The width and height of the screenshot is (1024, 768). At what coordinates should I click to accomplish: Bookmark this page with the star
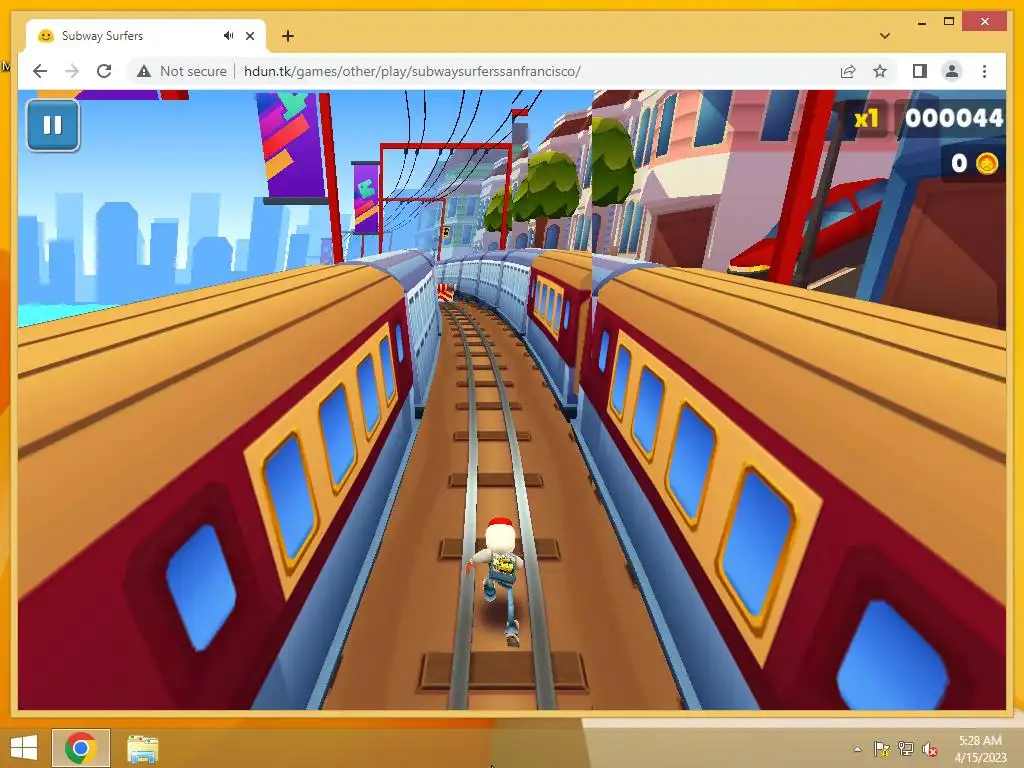pos(880,71)
